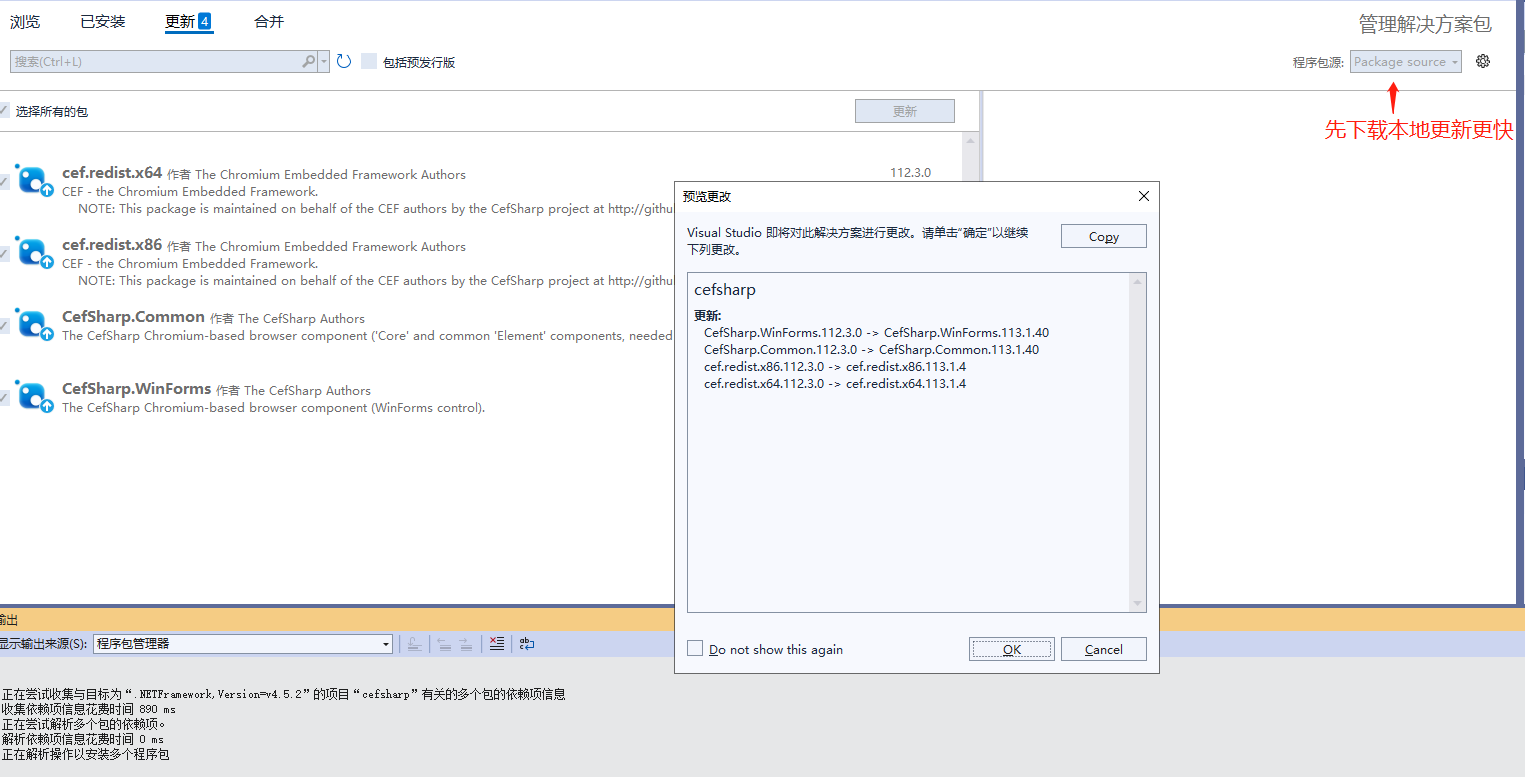Viewport: 1525px width, 777px height.
Task: Open output source dropdown 程序包管理器
Action: point(243,644)
